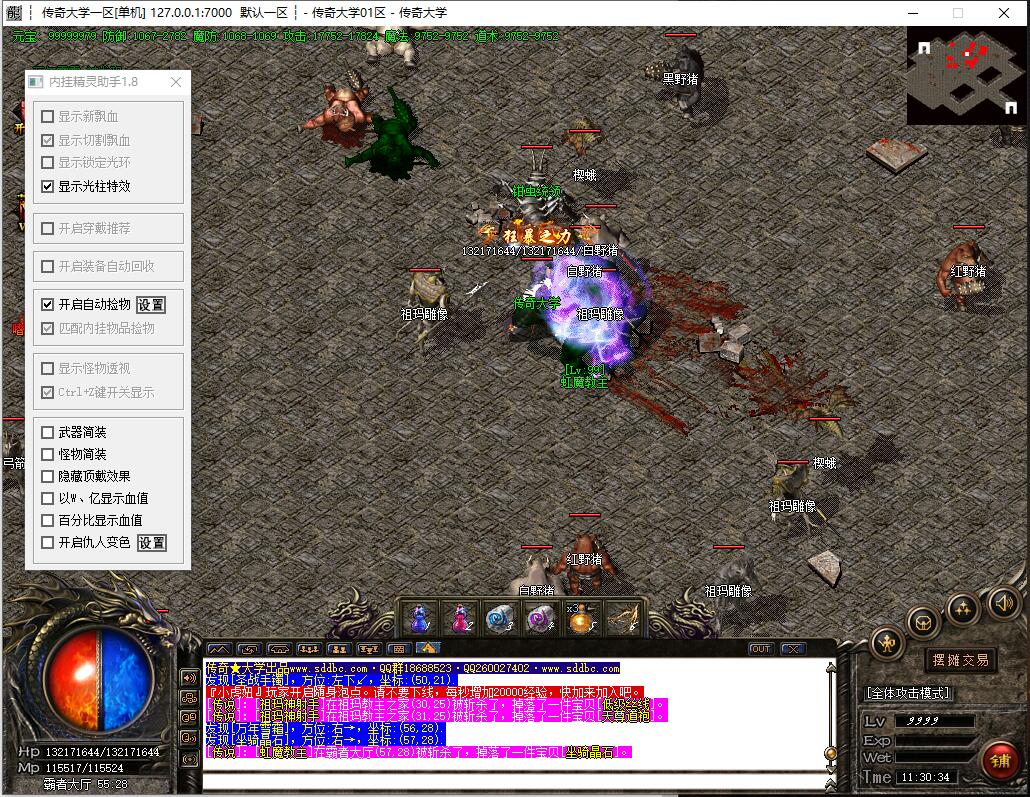Image resolution: width=1030 pixels, height=797 pixels.
Task: Click the red-blue HP/MP orb
Action: coord(101,680)
